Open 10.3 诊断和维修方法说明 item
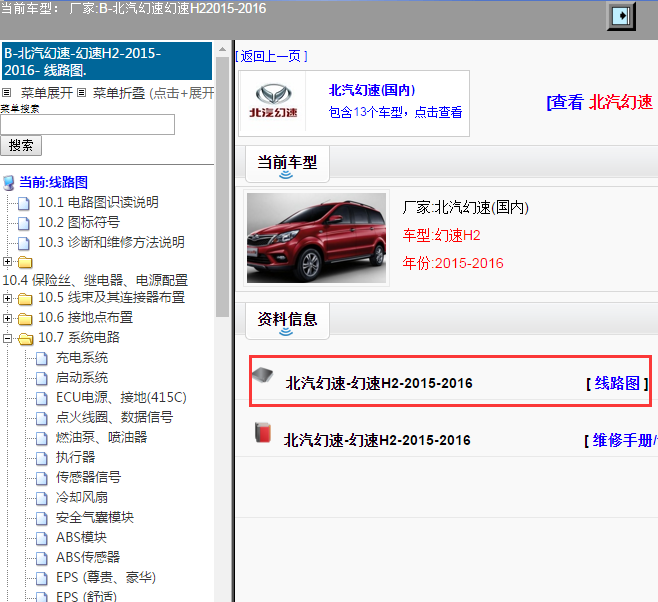This screenshot has height=602, width=658. (111, 242)
